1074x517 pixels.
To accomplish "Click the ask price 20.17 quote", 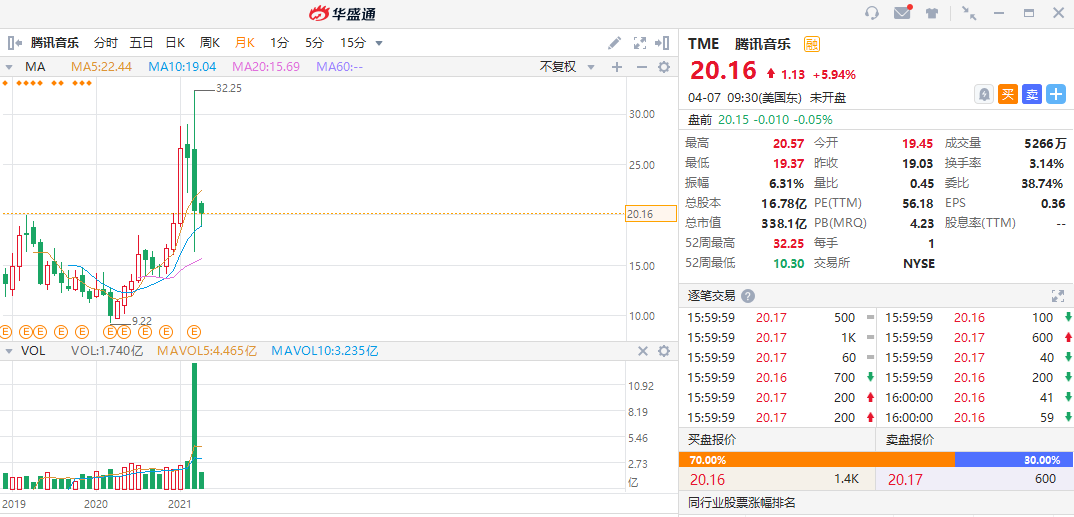I will [906, 479].
